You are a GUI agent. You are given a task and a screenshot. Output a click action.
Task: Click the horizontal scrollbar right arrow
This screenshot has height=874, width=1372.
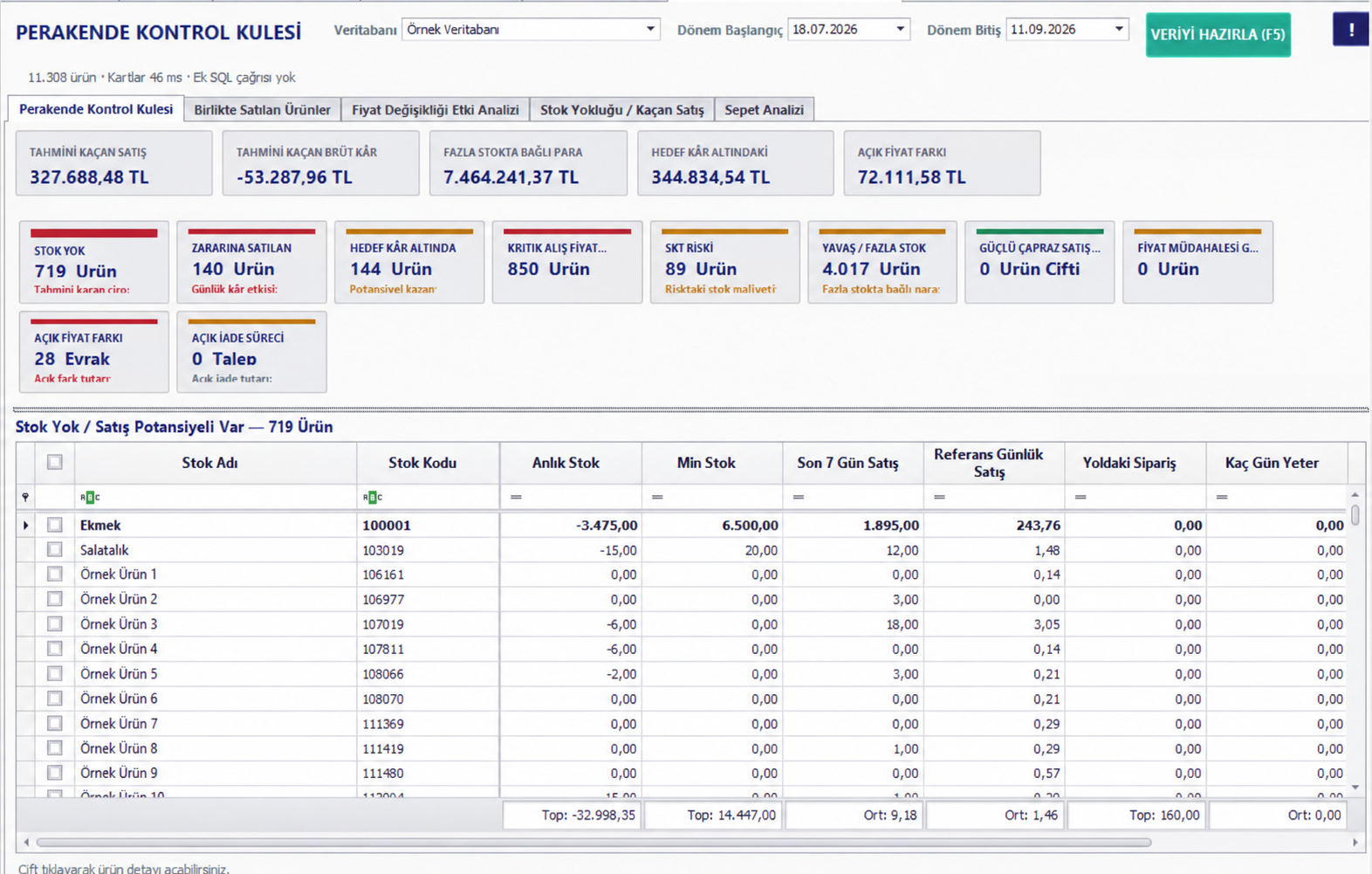[1355, 843]
